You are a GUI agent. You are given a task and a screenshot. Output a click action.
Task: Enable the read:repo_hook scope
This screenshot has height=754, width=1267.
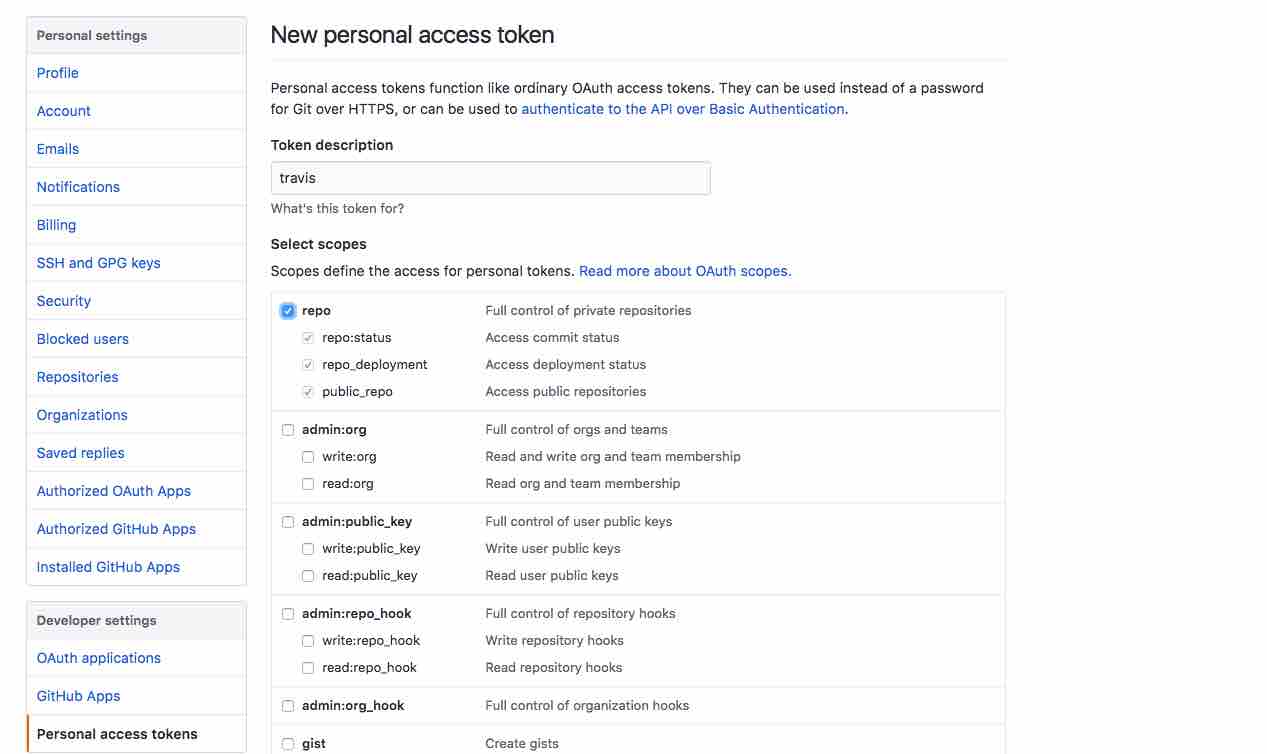[x=308, y=667]
